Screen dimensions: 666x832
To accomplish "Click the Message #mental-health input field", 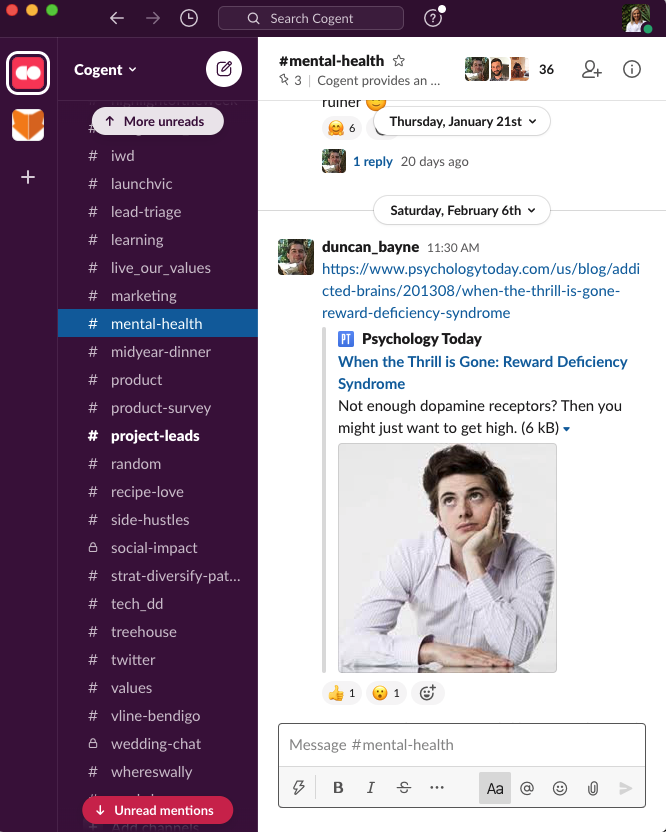I will click(x=460, y=745).
